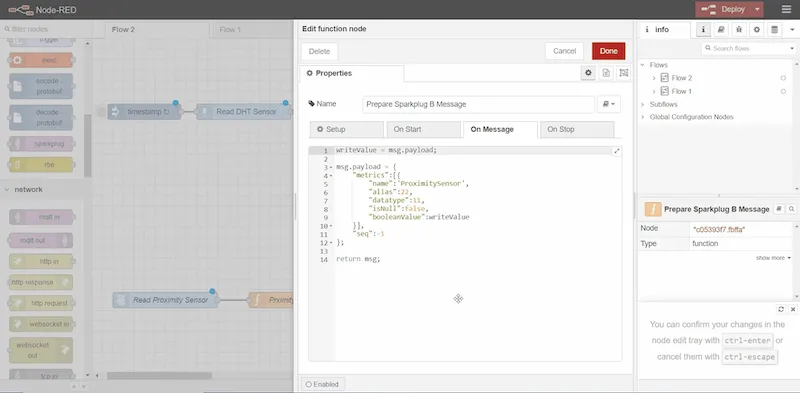Viewport: 800px width, 393px height.
Task: Expand Flow 1 in the outline tree
Action: pyautogui.click(x=654, y=91)
